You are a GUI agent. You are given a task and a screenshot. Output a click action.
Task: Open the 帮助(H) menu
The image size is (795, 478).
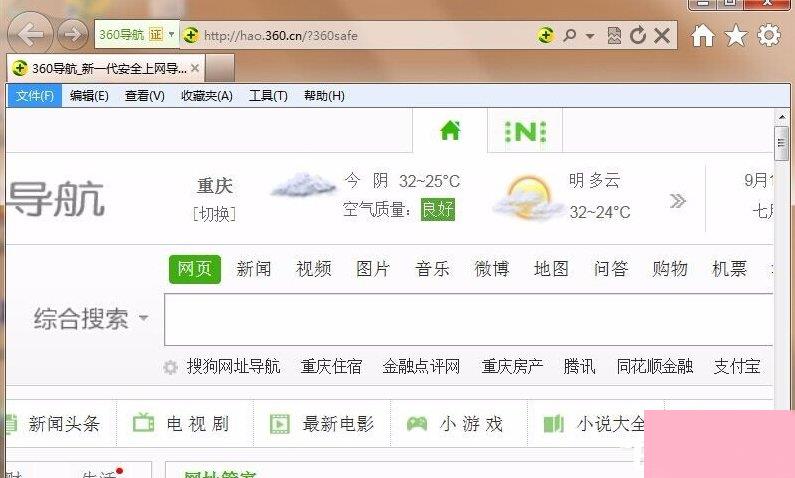pyautogui.click(x=324, y=96)
